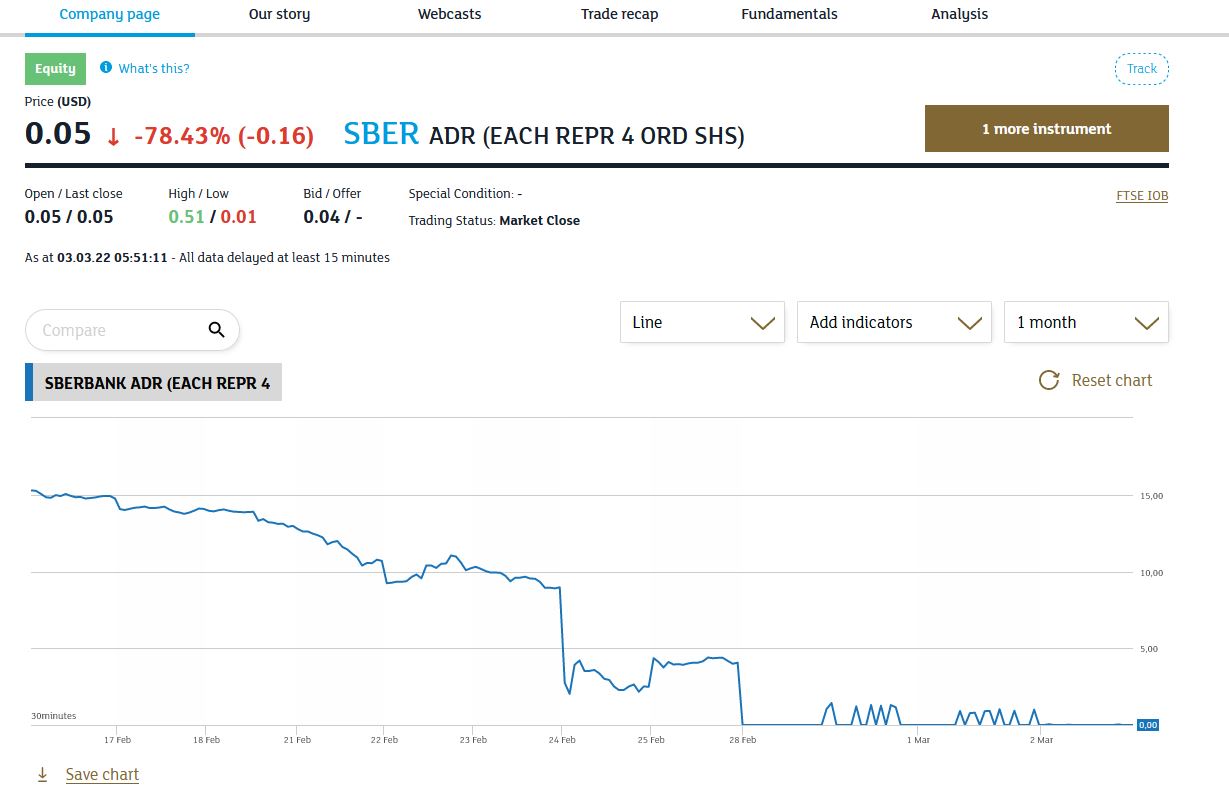This screenshot has height=810, width=1229.
Task: Click the red down arrow price change indicator
Action: point(114,136)
